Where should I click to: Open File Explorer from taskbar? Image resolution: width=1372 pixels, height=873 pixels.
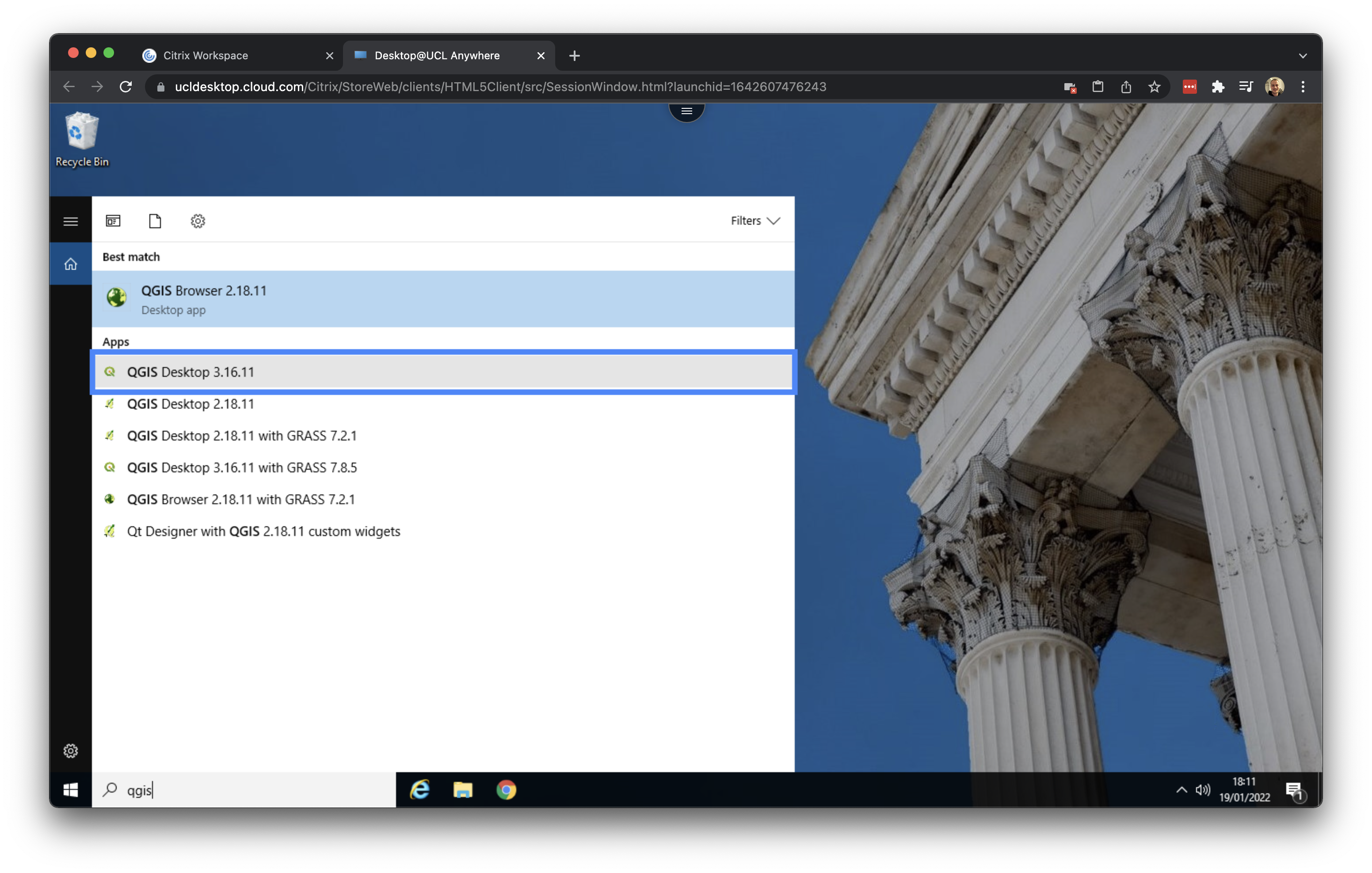tap(463, 790)
